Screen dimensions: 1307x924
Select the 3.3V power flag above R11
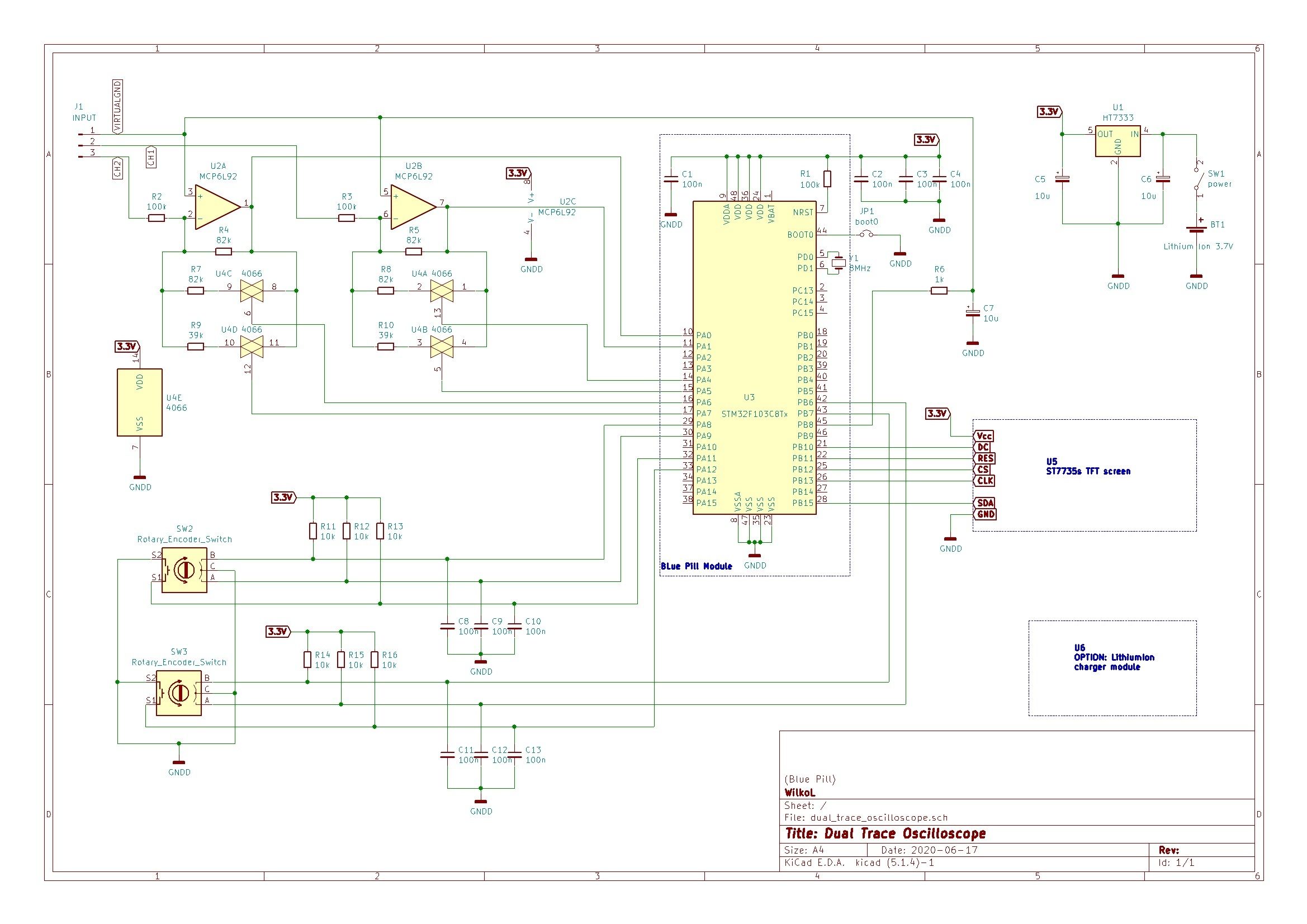[283, 498]
